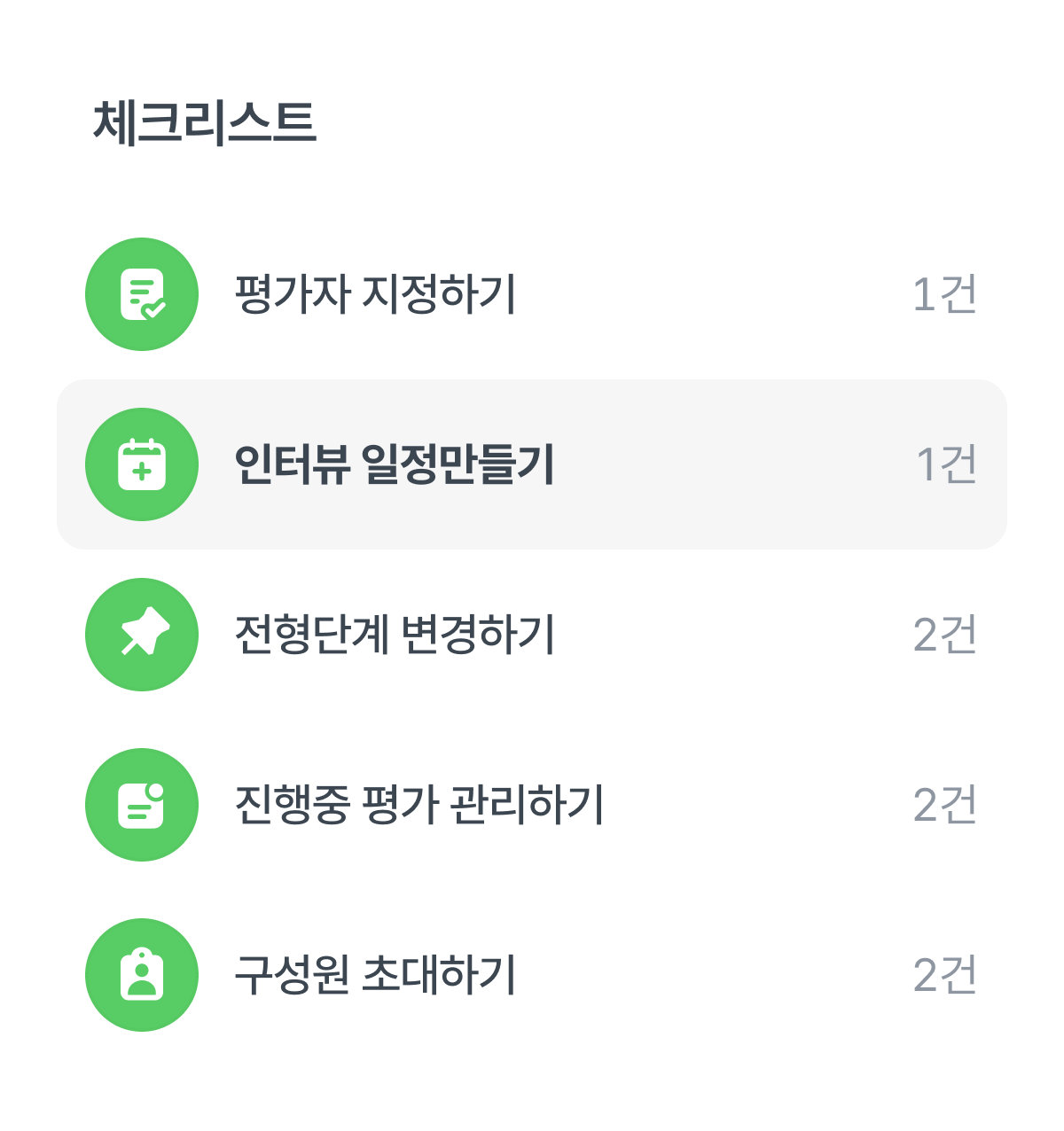Click blank area in 평가자 지정하기 row
The width and height of the screenshot is (1064, 1131).
click(x=709, y=294)
